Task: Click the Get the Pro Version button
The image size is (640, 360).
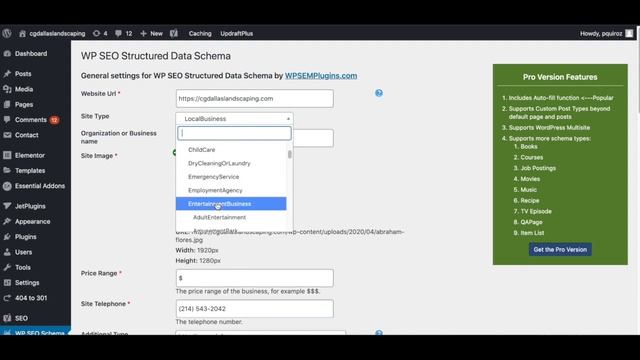Action: point(560,249)
